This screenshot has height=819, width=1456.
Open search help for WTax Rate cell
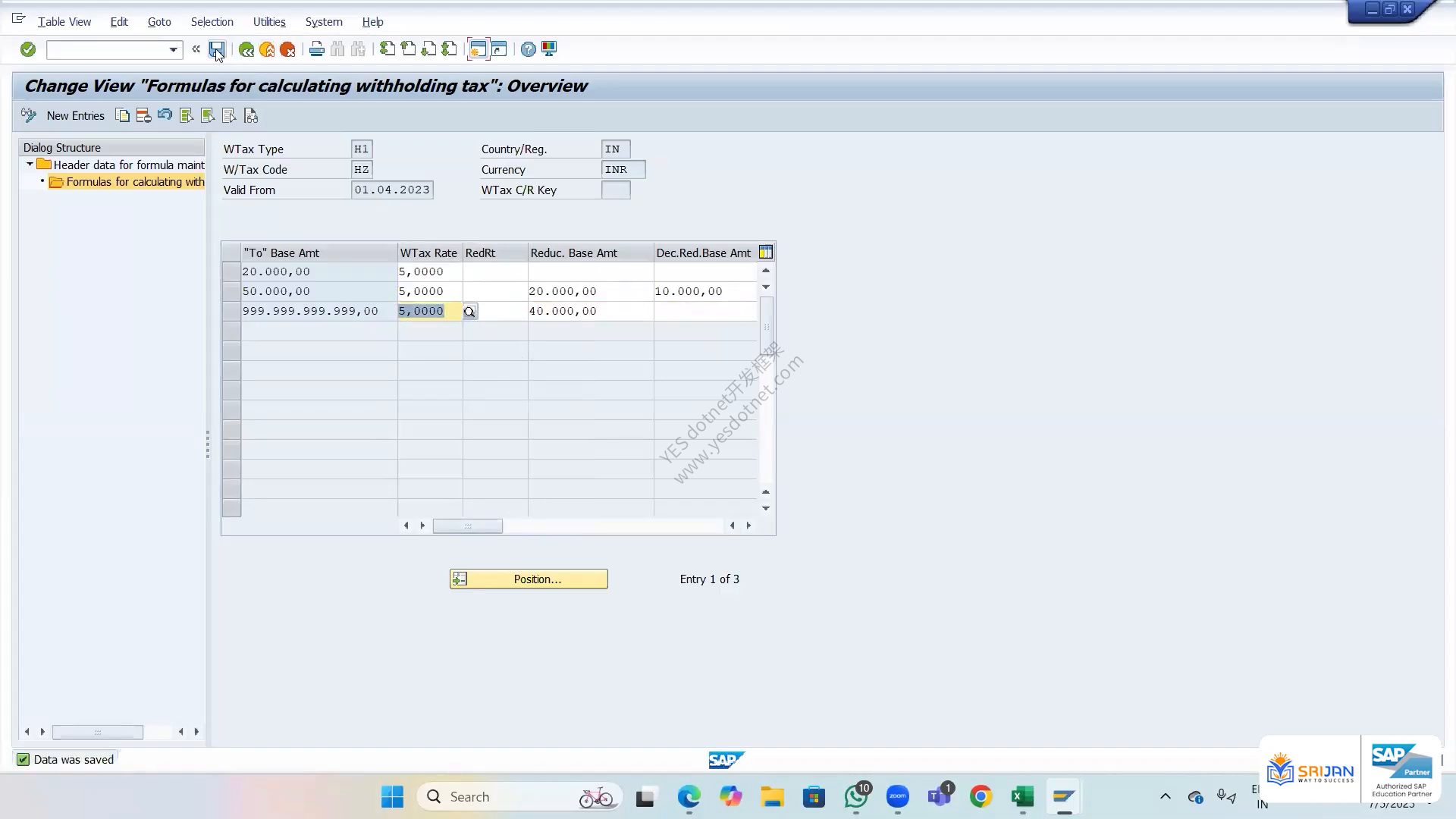pos(469,312)
